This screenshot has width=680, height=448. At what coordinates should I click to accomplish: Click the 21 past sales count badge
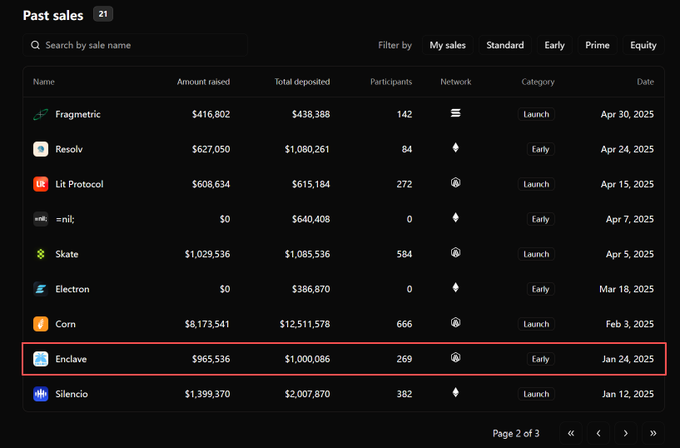(103, 14)
